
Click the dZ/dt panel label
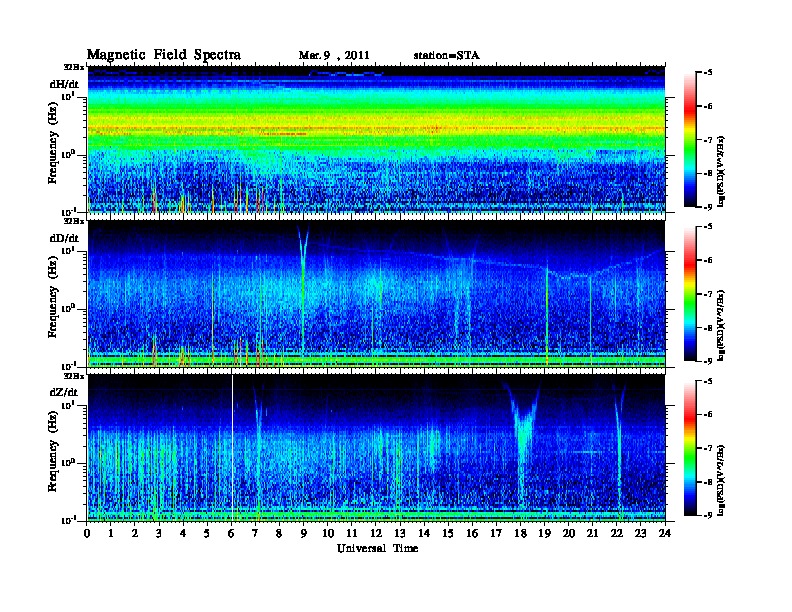(64, 392)
